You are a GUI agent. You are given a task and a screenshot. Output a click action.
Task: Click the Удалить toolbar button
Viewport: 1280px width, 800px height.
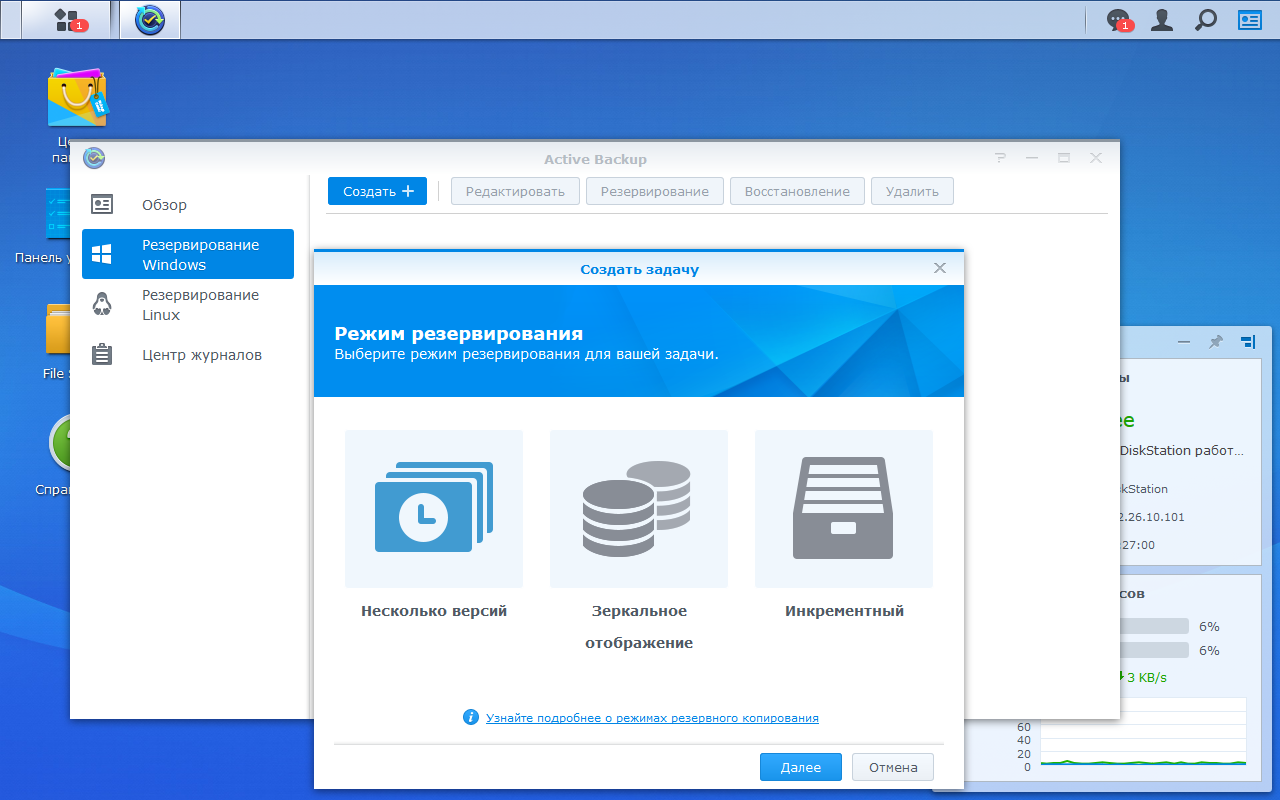[912, 191]
